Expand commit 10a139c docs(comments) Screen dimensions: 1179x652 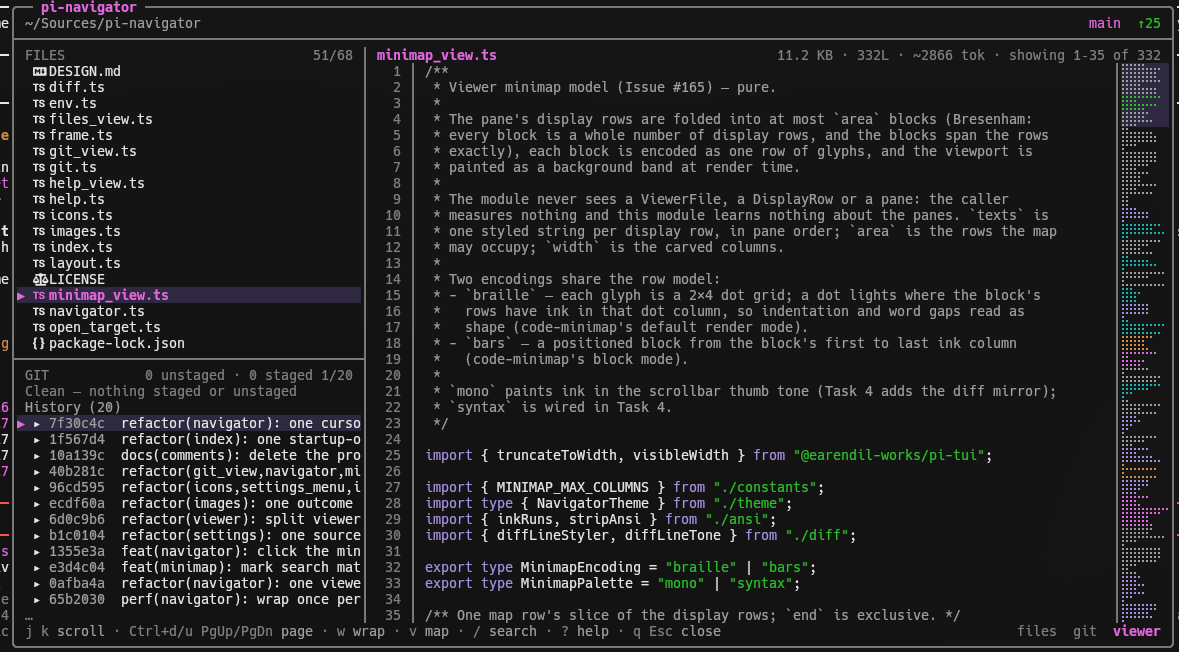coord(37,456)
